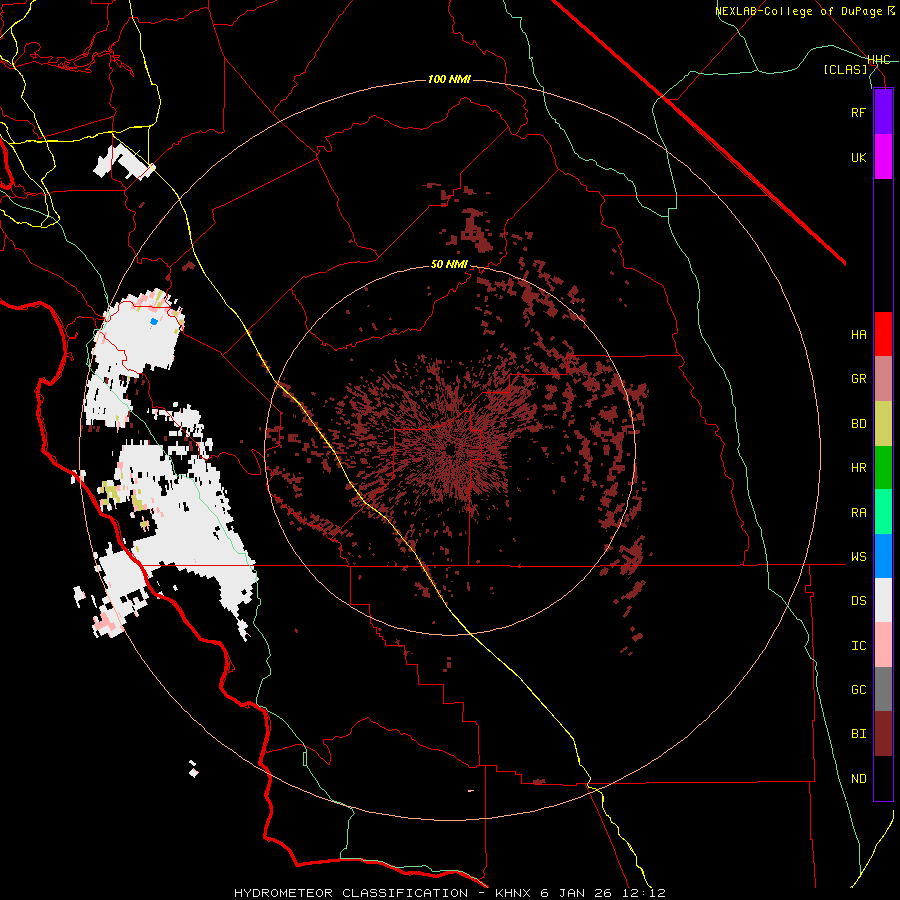Click the WS legend label
Screen dimensions: 900x900
858,557
